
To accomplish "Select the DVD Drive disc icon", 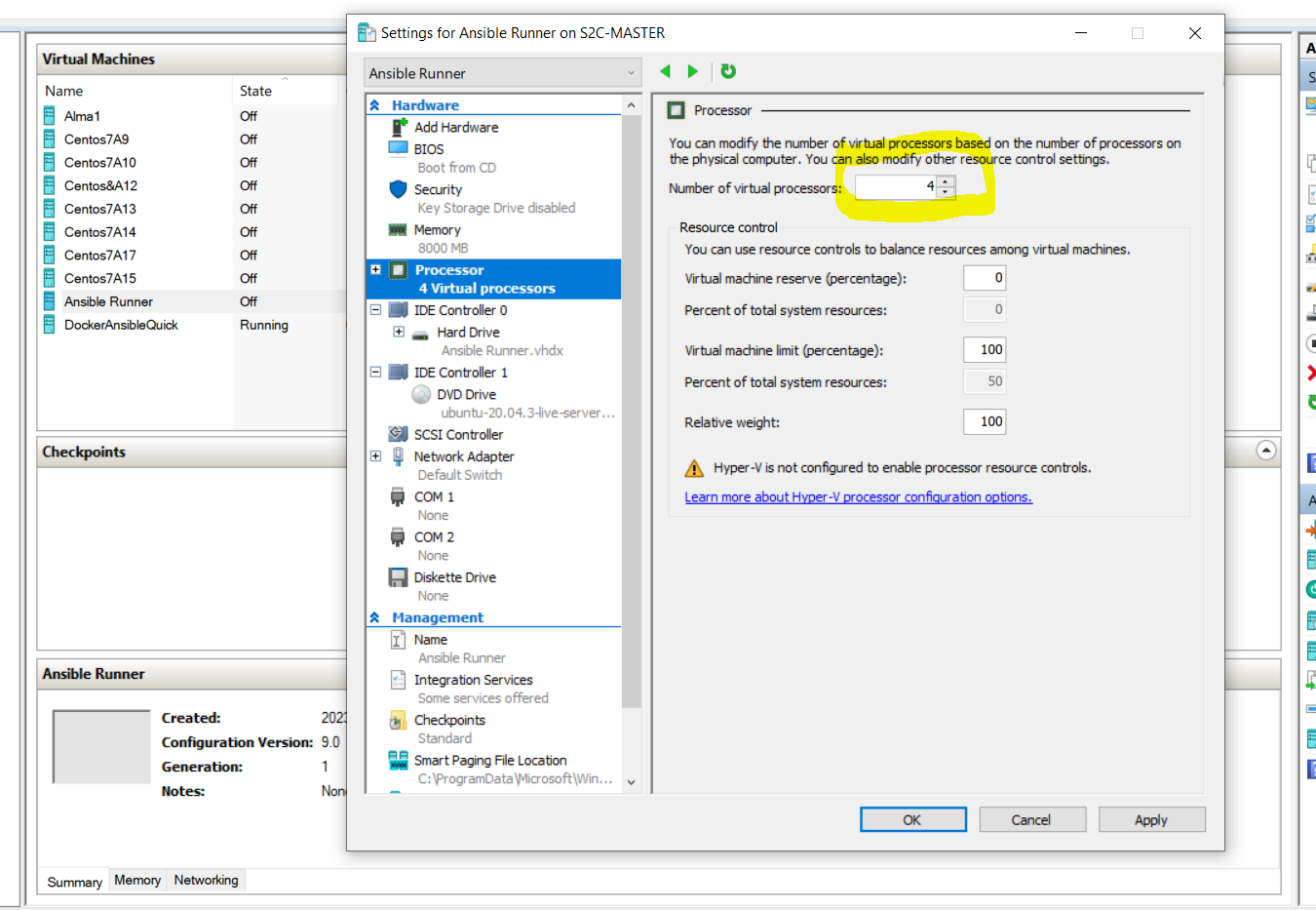I will coord(421,394).
